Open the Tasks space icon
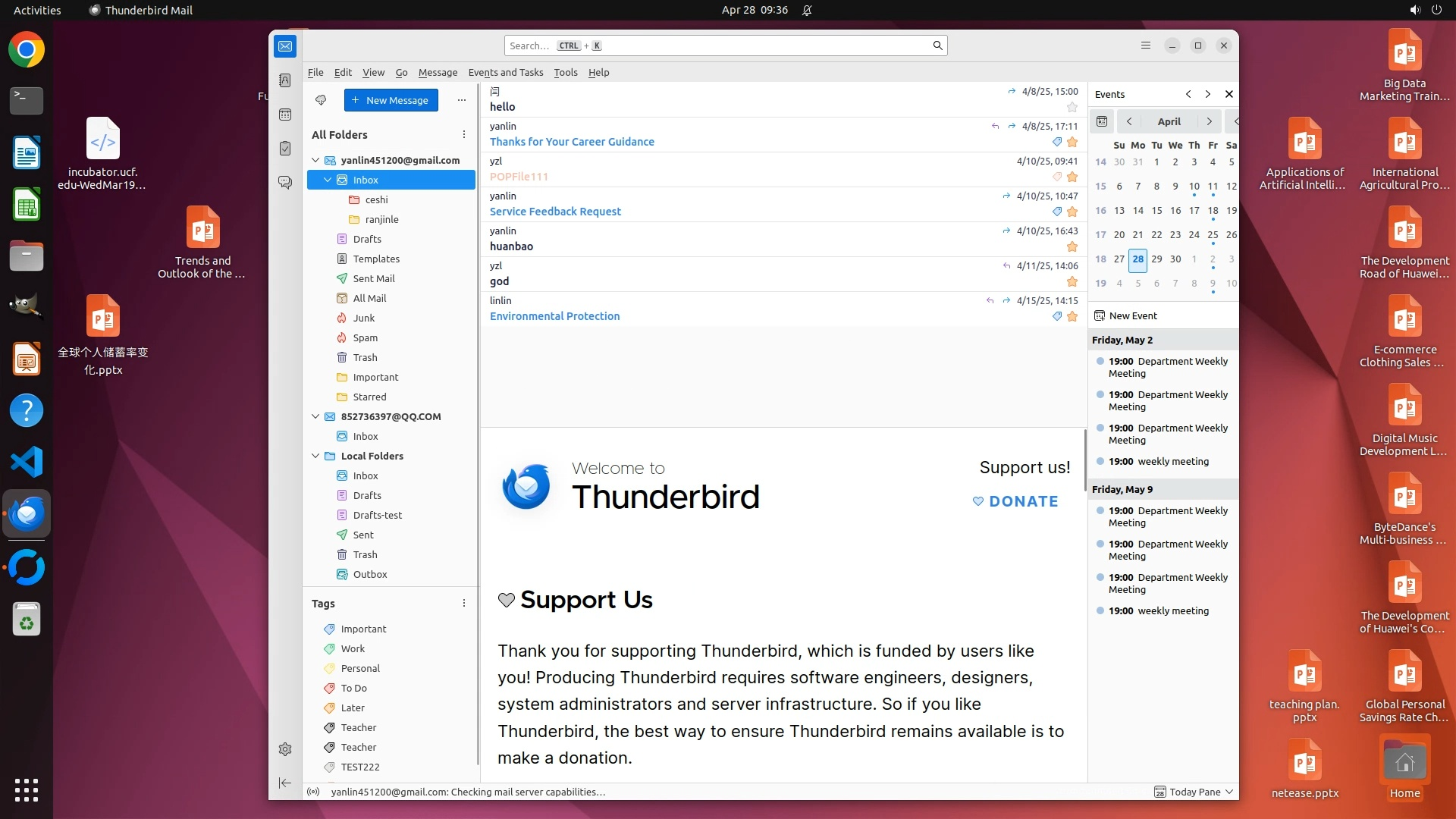 click(285, 149)
